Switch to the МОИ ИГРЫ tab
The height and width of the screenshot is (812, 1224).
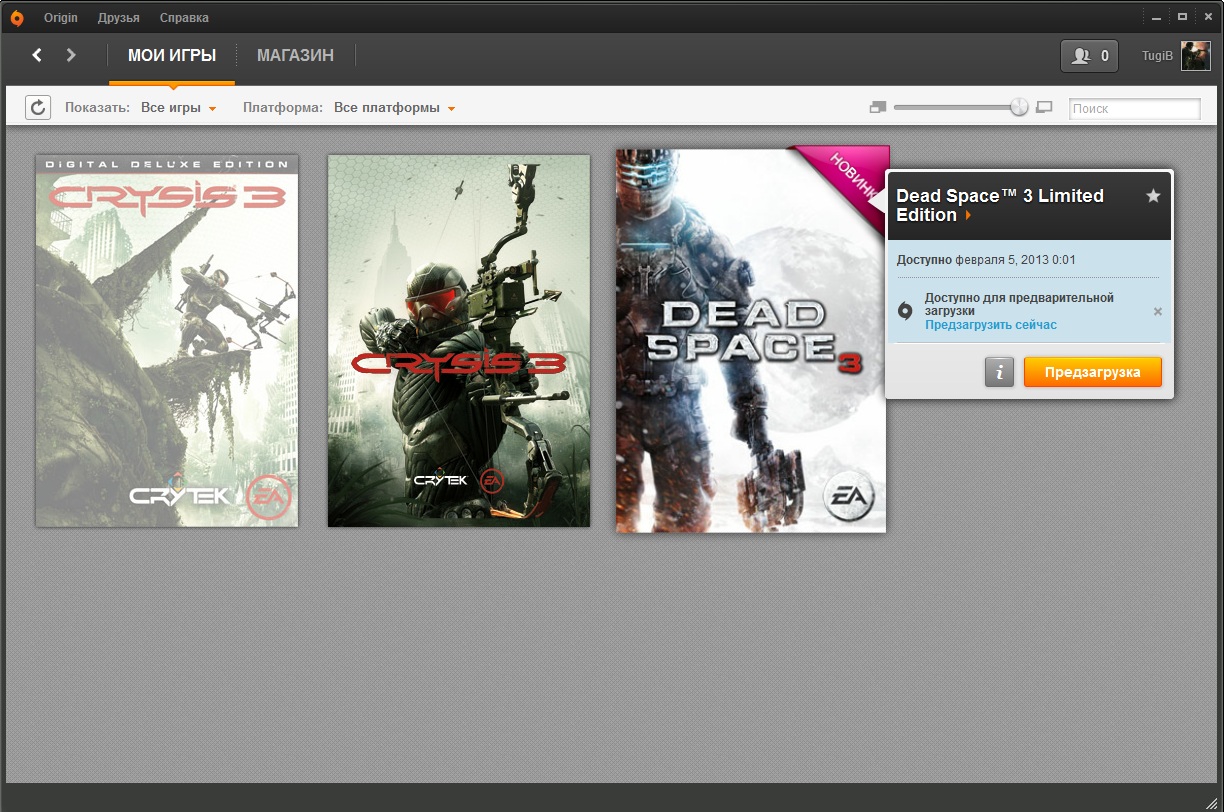(172, 56)
